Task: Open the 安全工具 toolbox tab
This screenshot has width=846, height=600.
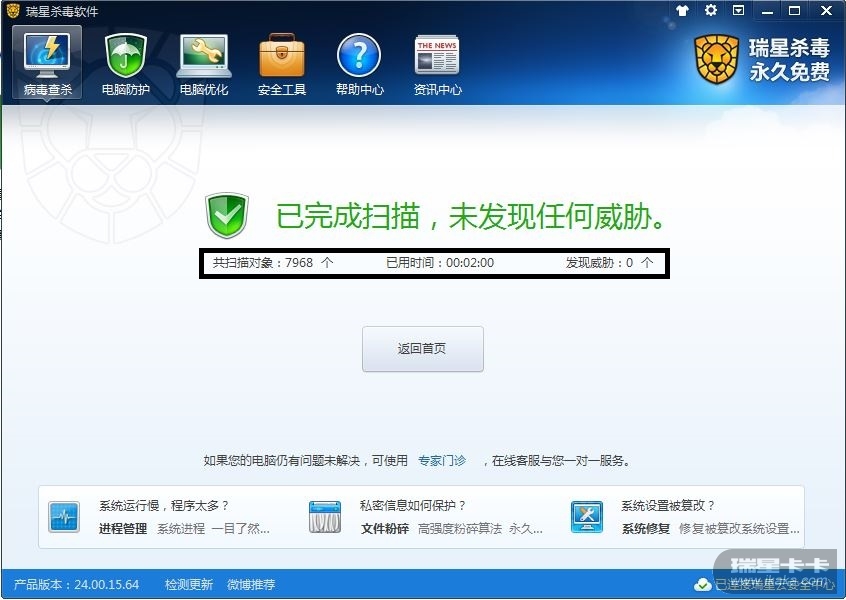Action: pos(282,63)
